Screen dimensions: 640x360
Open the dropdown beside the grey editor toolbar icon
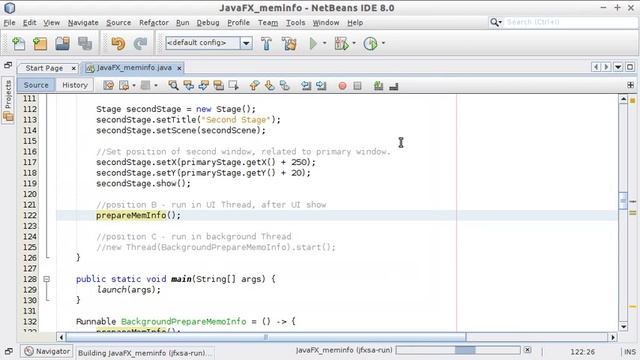click(156, 86)
